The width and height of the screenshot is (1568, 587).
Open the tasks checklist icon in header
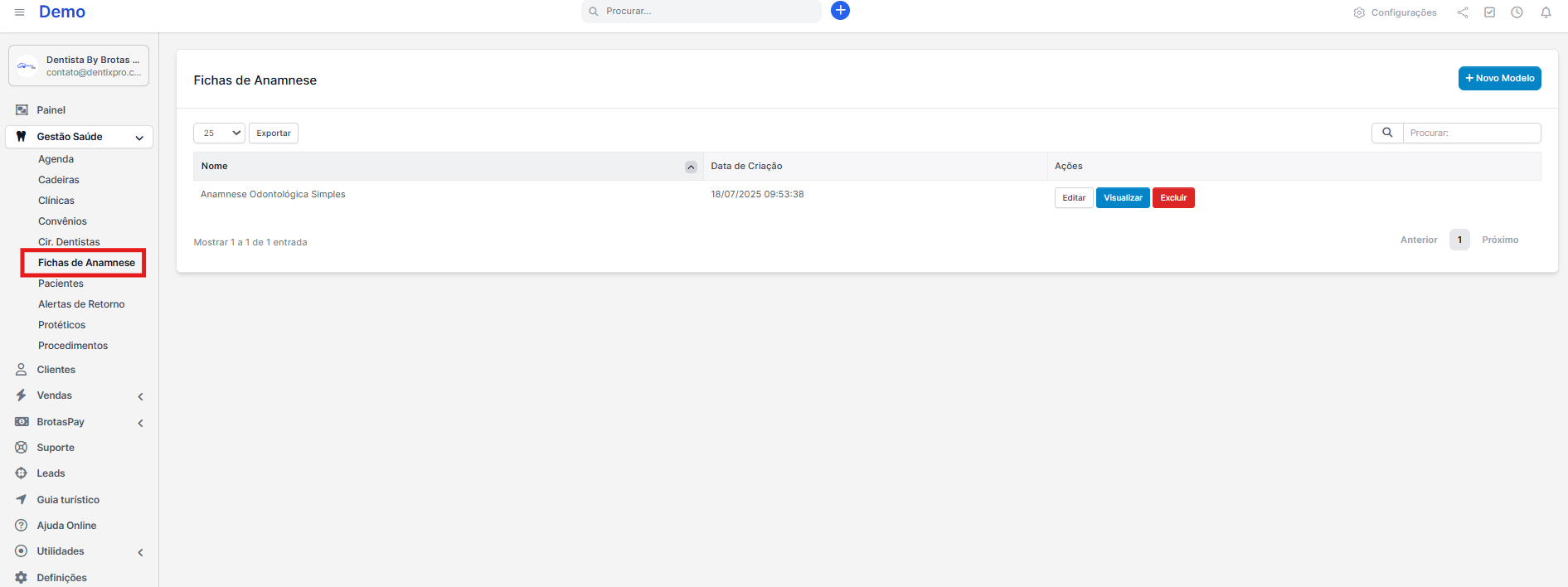[x=1489, y=12]
